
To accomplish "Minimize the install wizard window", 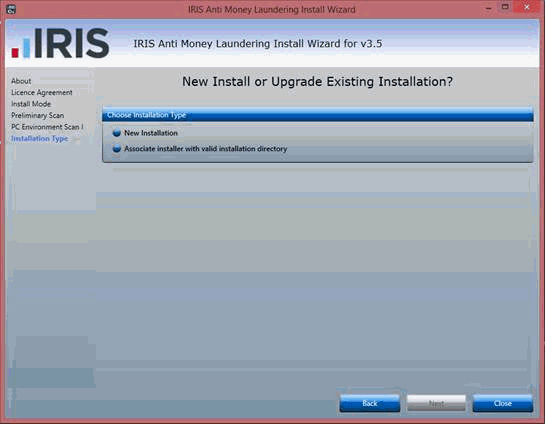I will point(488,8).
